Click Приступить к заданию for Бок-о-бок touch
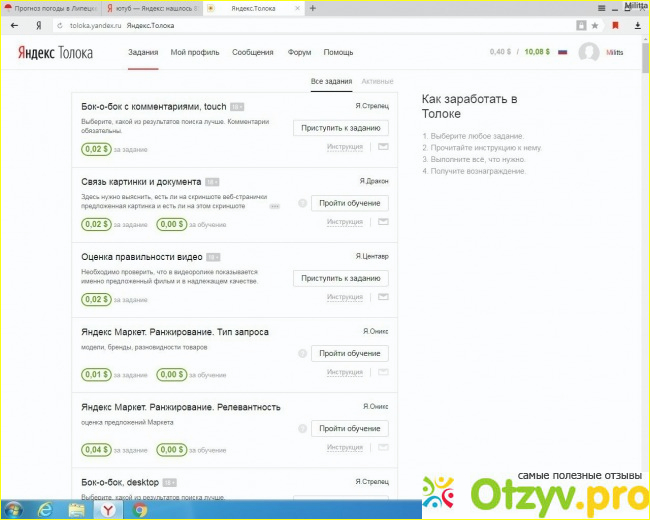Viewport: 650px width, 520px height. pyautogui.click(x=341, y=128)
